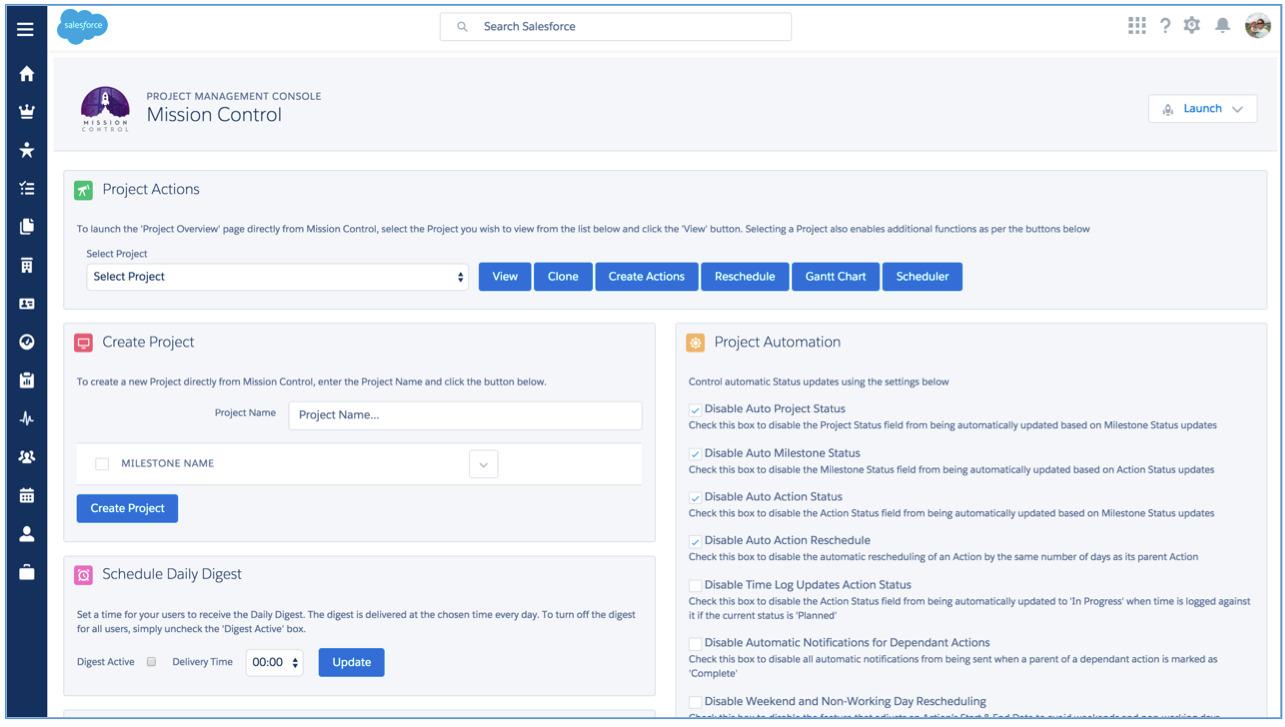Click the Schedule Daily Digest heading text

click(x=172, y=574)
